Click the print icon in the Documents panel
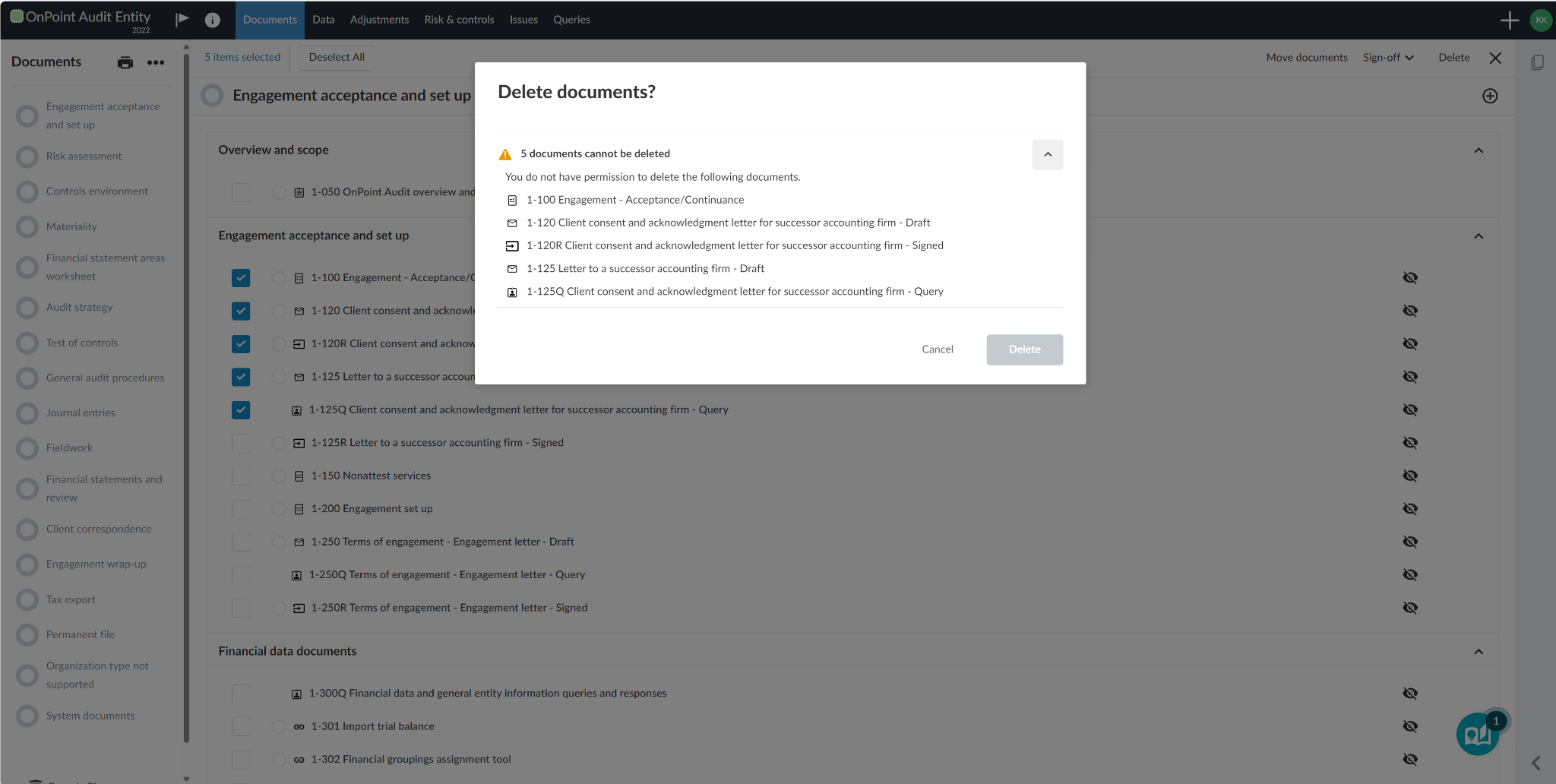1556x784 pixels. pyautogui.click(x=125, y=62)
